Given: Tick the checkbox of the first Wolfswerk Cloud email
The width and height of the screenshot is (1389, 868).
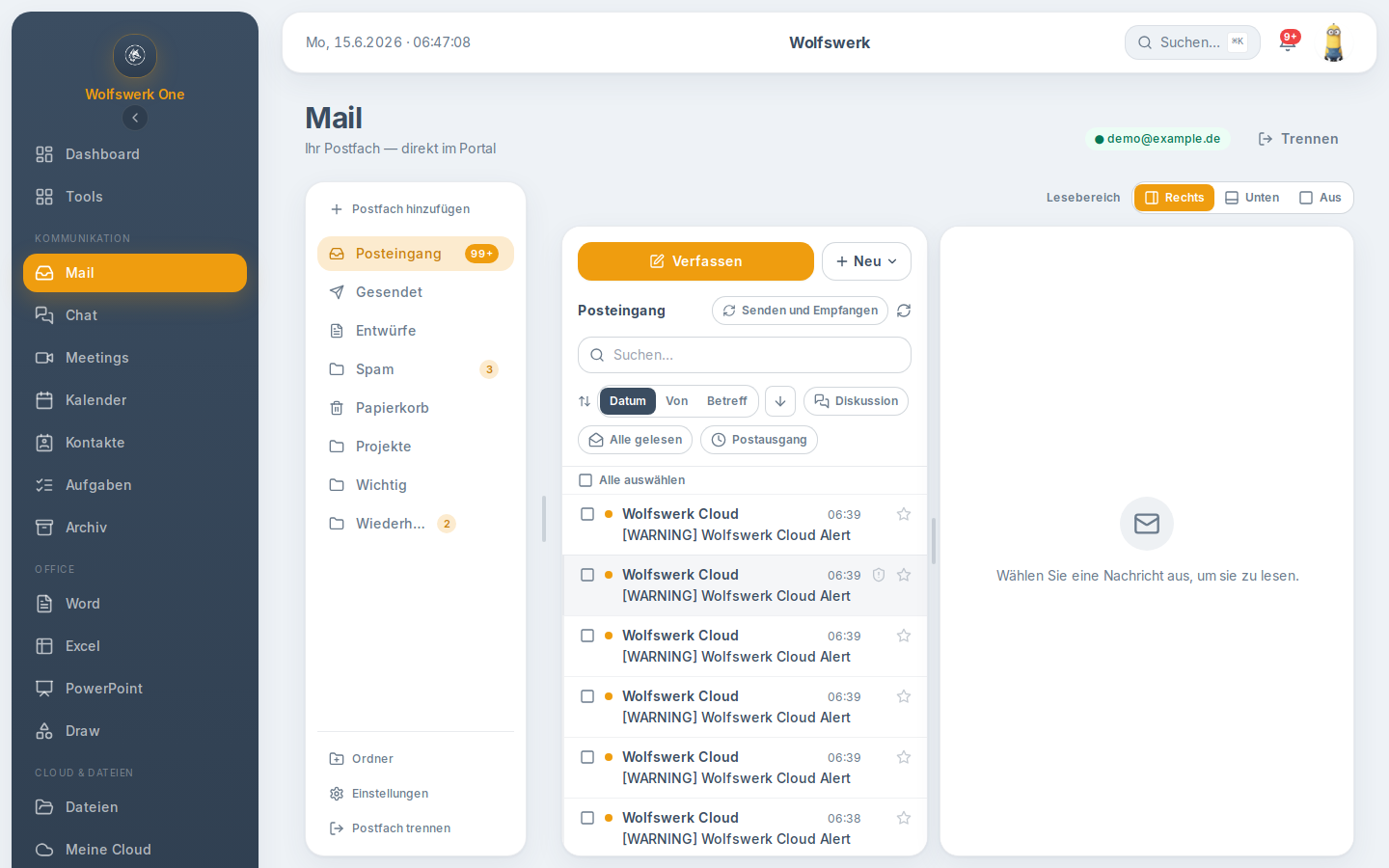Looking at the screenshot, I should [587, 514].
